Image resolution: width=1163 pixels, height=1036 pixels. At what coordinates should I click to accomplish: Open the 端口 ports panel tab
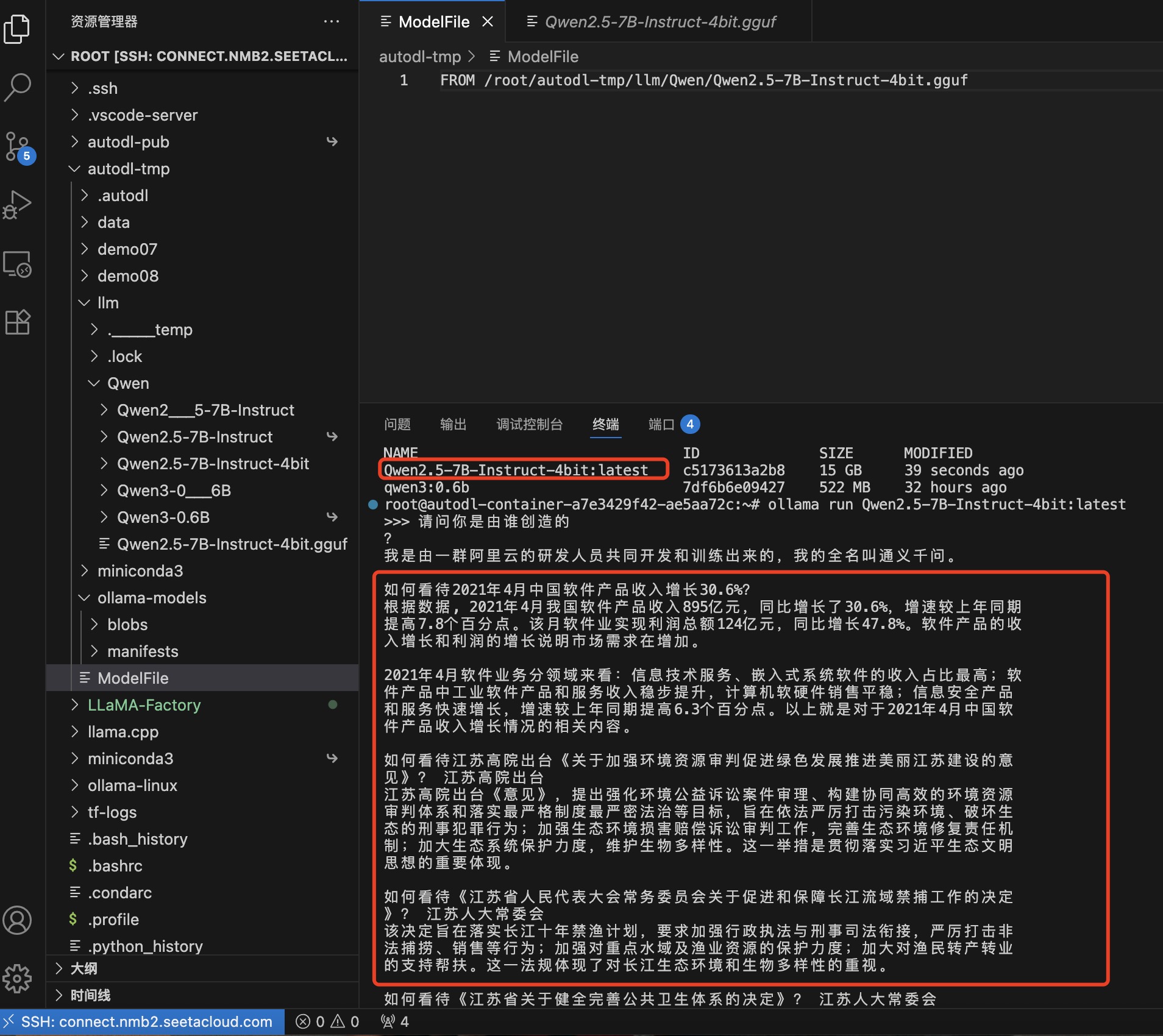[661, 424]
